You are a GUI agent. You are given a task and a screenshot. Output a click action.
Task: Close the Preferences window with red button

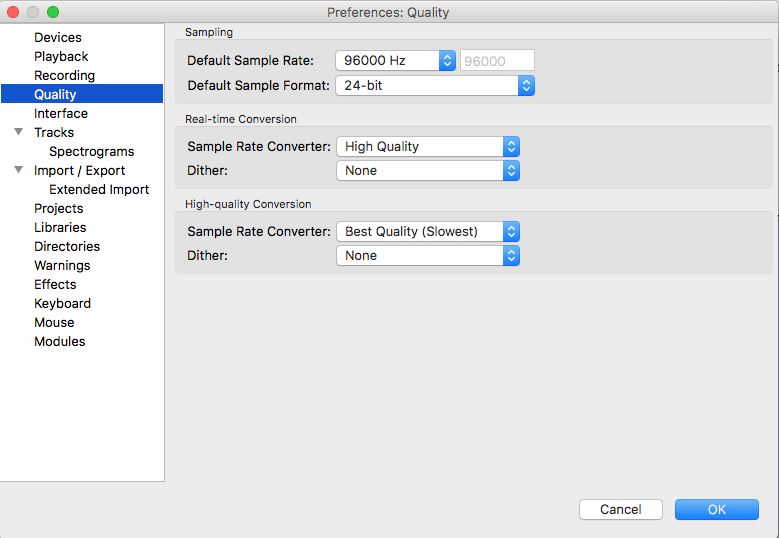13,12
